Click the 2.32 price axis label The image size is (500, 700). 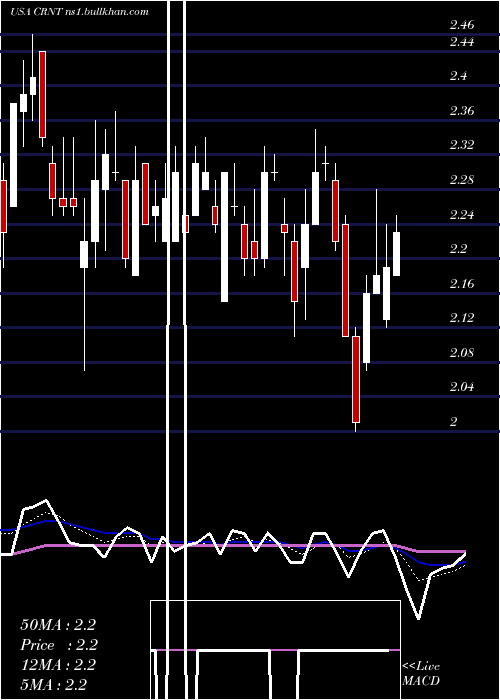(x=462, y=146)
